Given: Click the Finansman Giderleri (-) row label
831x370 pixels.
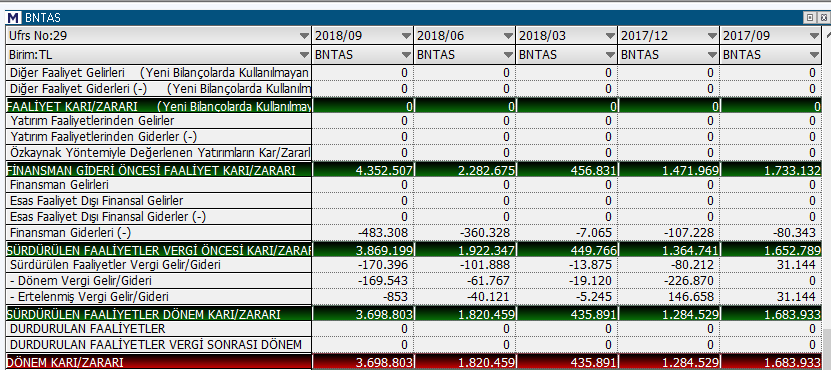Looking at the screenshot, I should tap(70, 233).
